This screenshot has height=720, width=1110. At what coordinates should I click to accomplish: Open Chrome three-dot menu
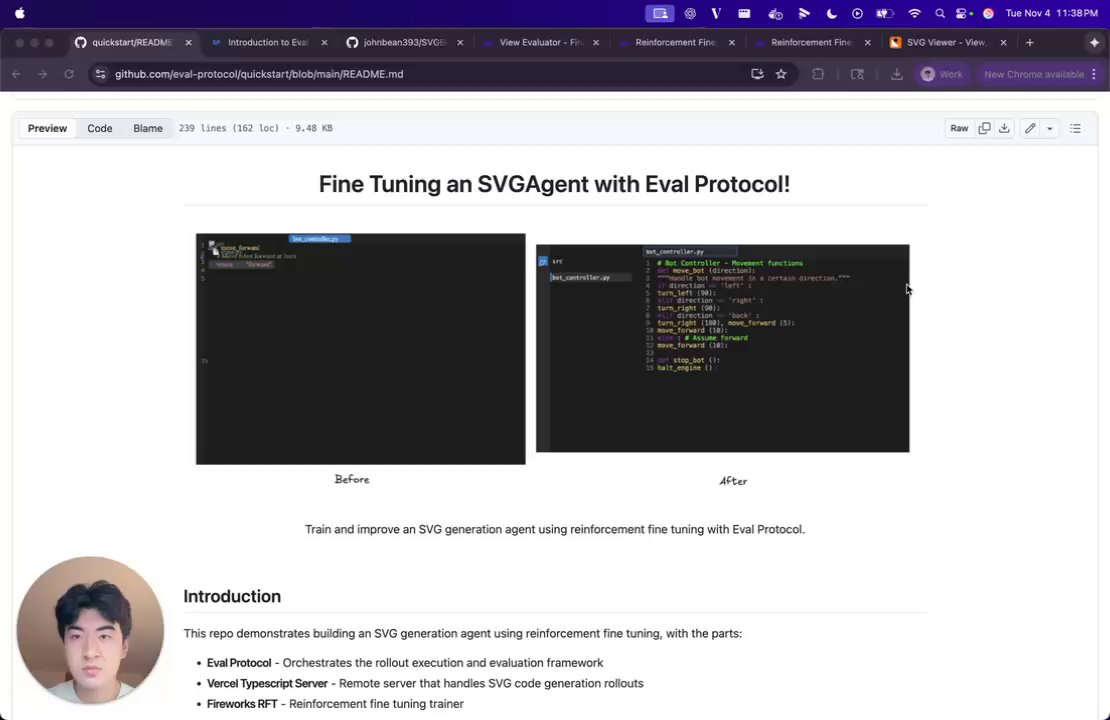coord(1094,74)
